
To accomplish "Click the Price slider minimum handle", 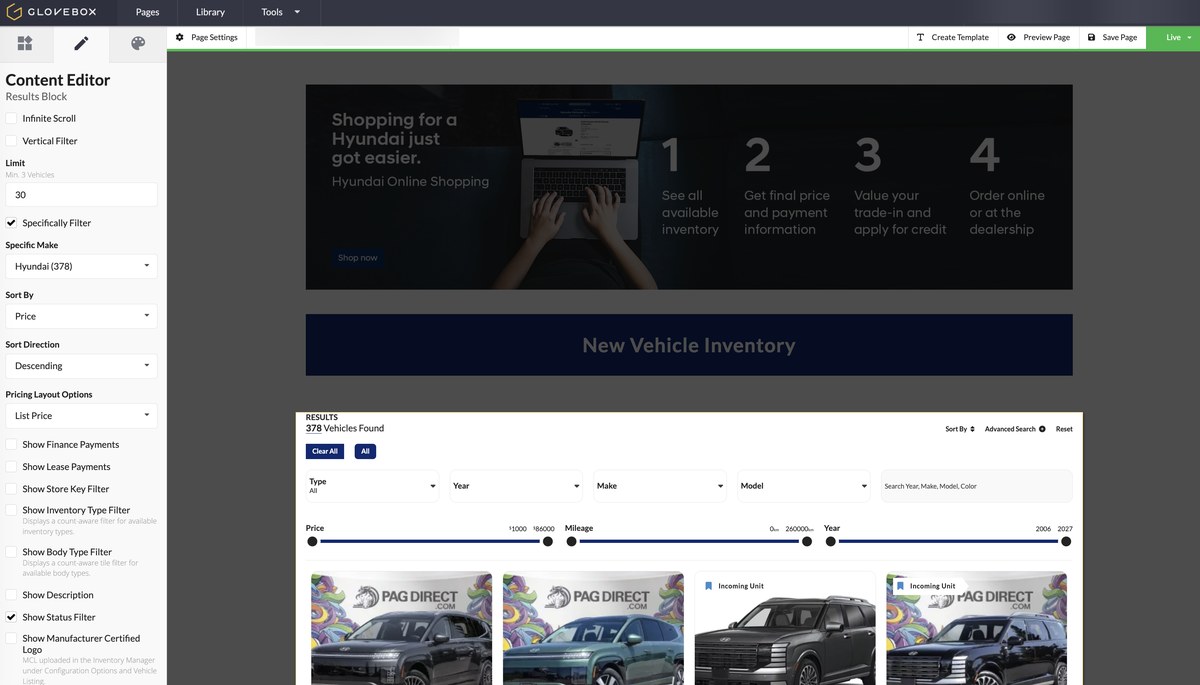I will (312, 541).
